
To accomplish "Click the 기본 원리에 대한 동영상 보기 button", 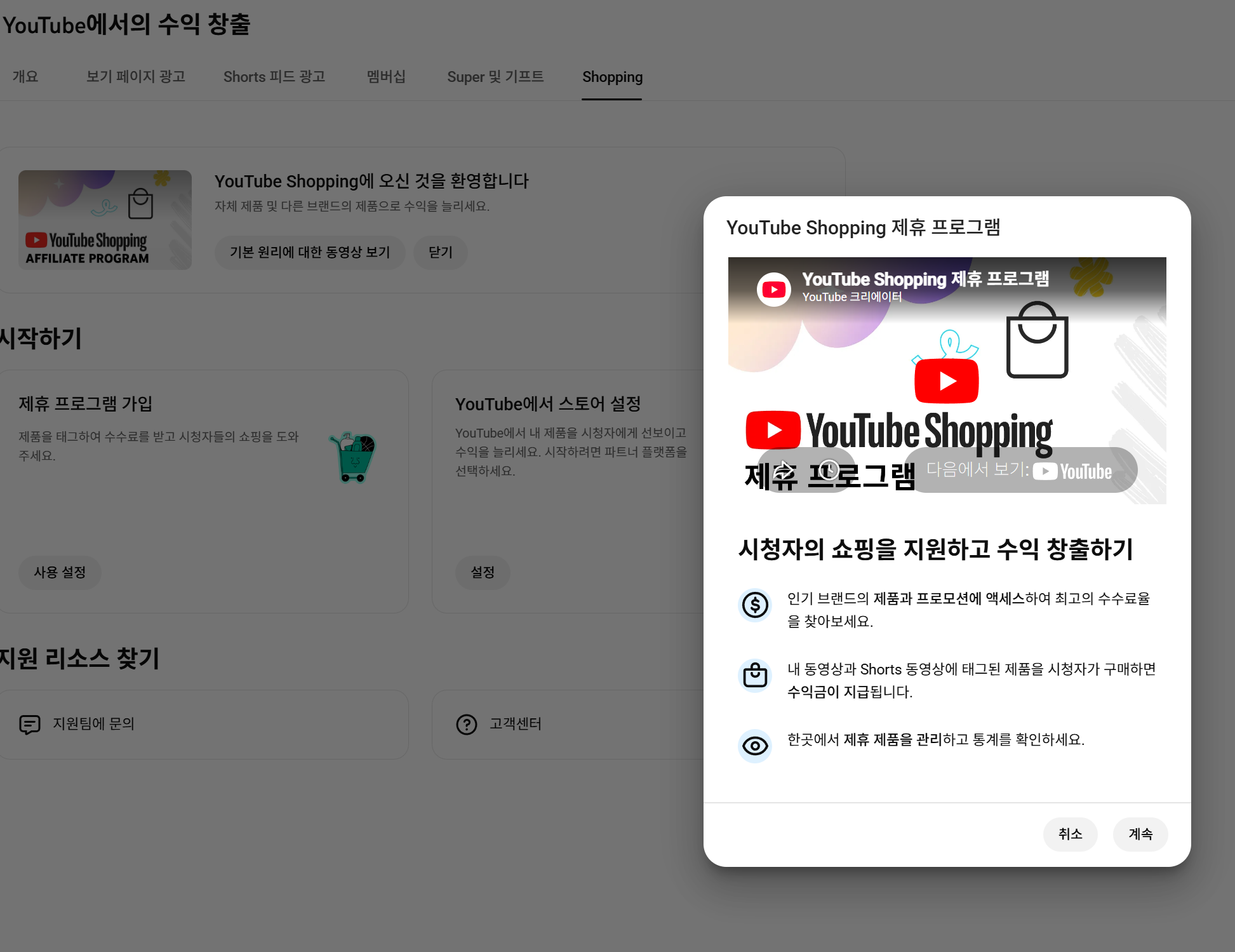I will click(309, 252).
